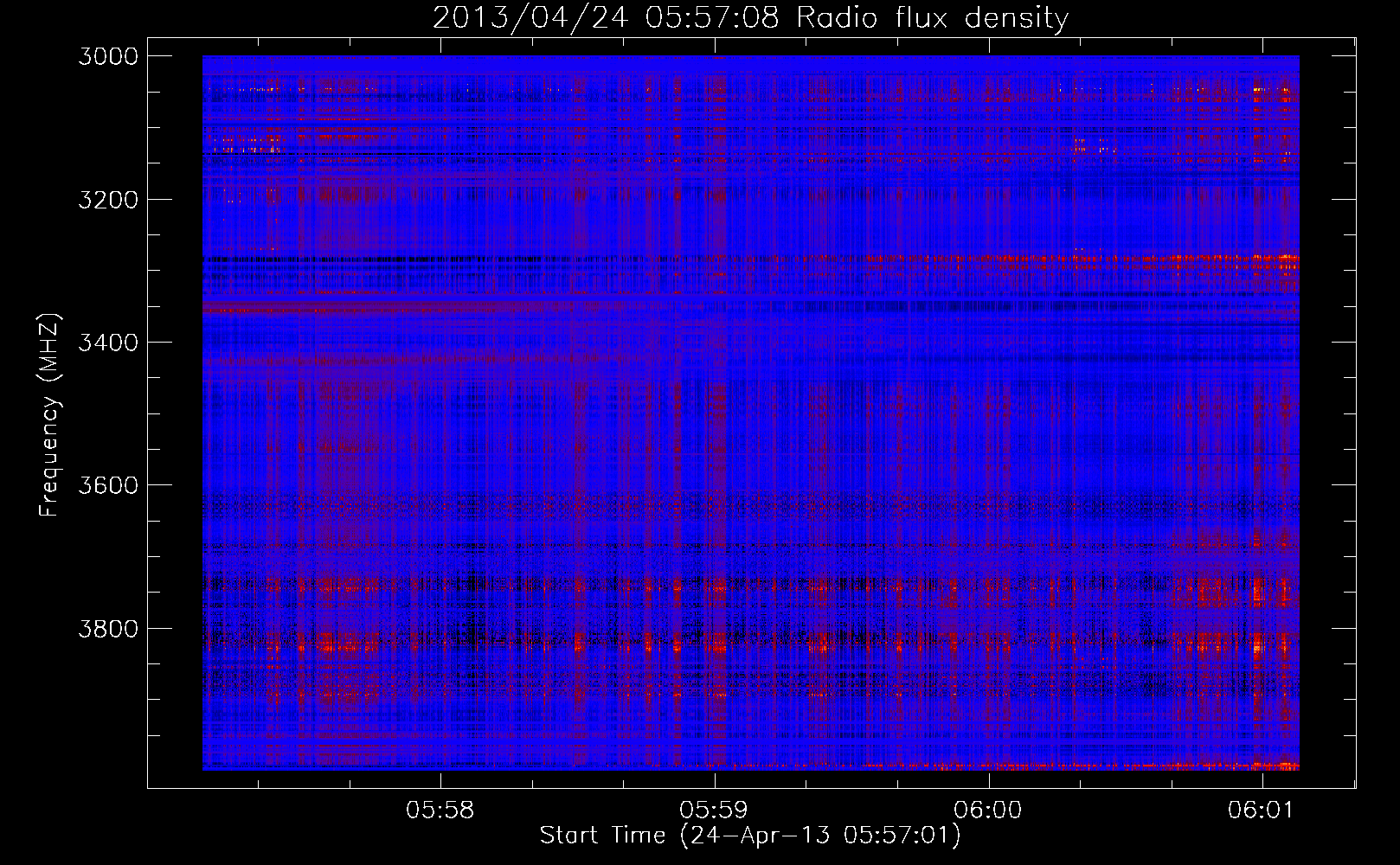1400x865 pixels.
Task: Click the 05:59 time axis label
Action: [x=714, y=811]
